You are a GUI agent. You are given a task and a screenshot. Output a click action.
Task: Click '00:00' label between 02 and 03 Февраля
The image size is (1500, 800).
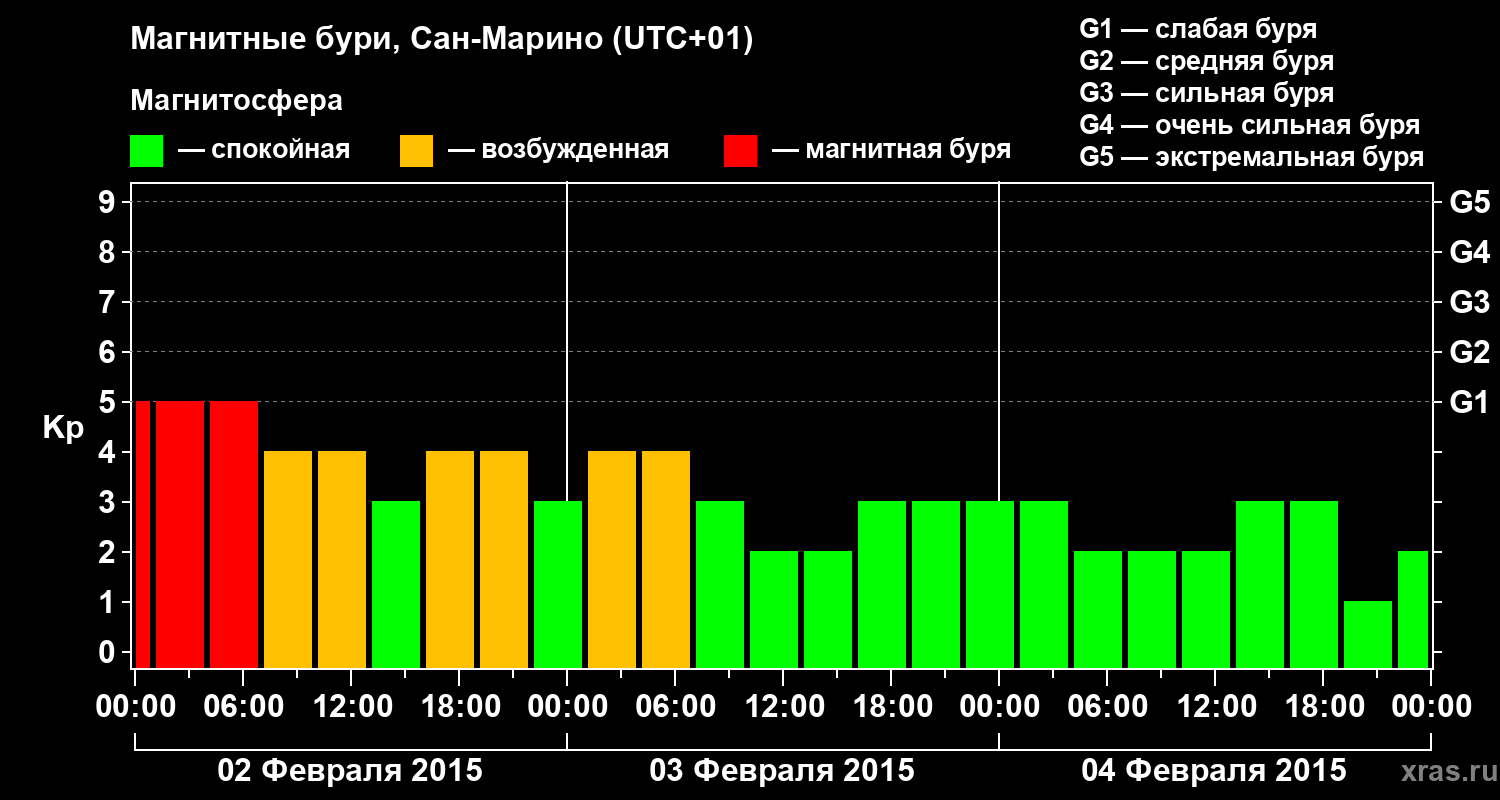[x=567, y=706]
